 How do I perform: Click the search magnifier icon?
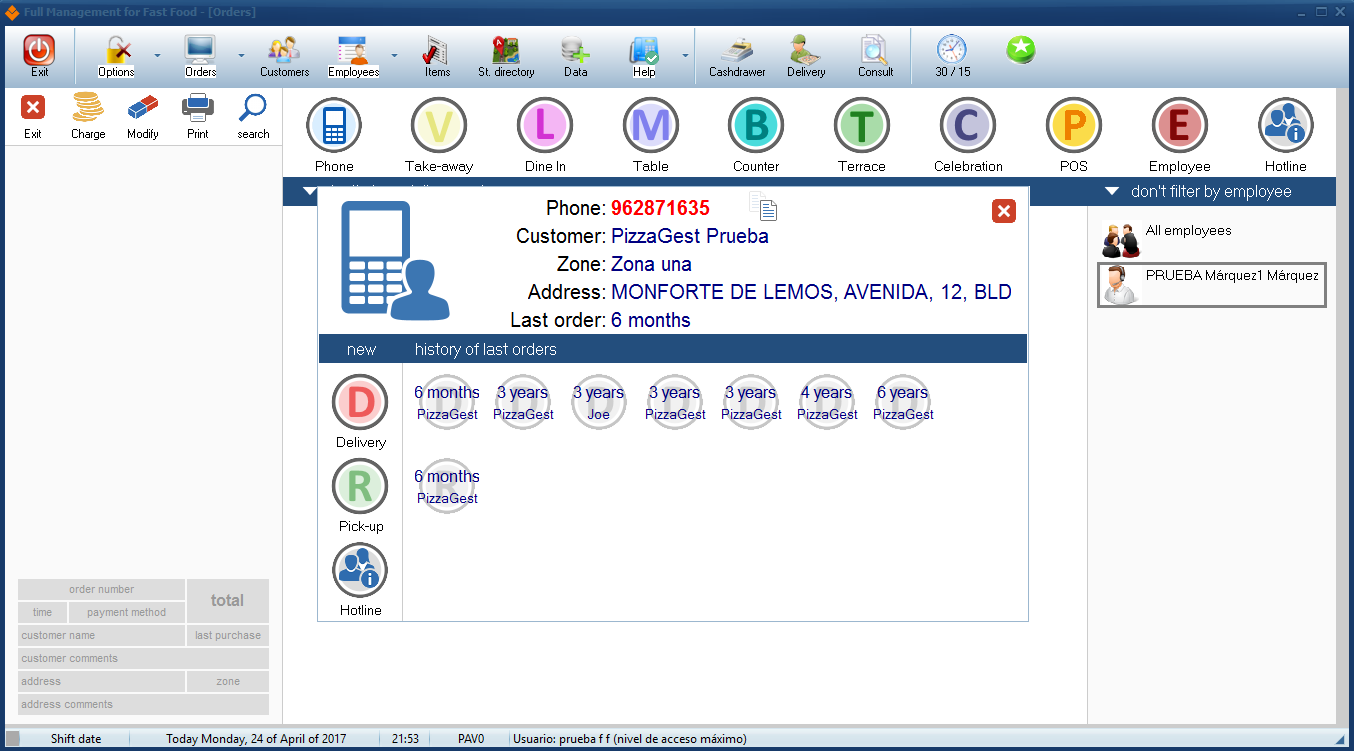[253, 107]
